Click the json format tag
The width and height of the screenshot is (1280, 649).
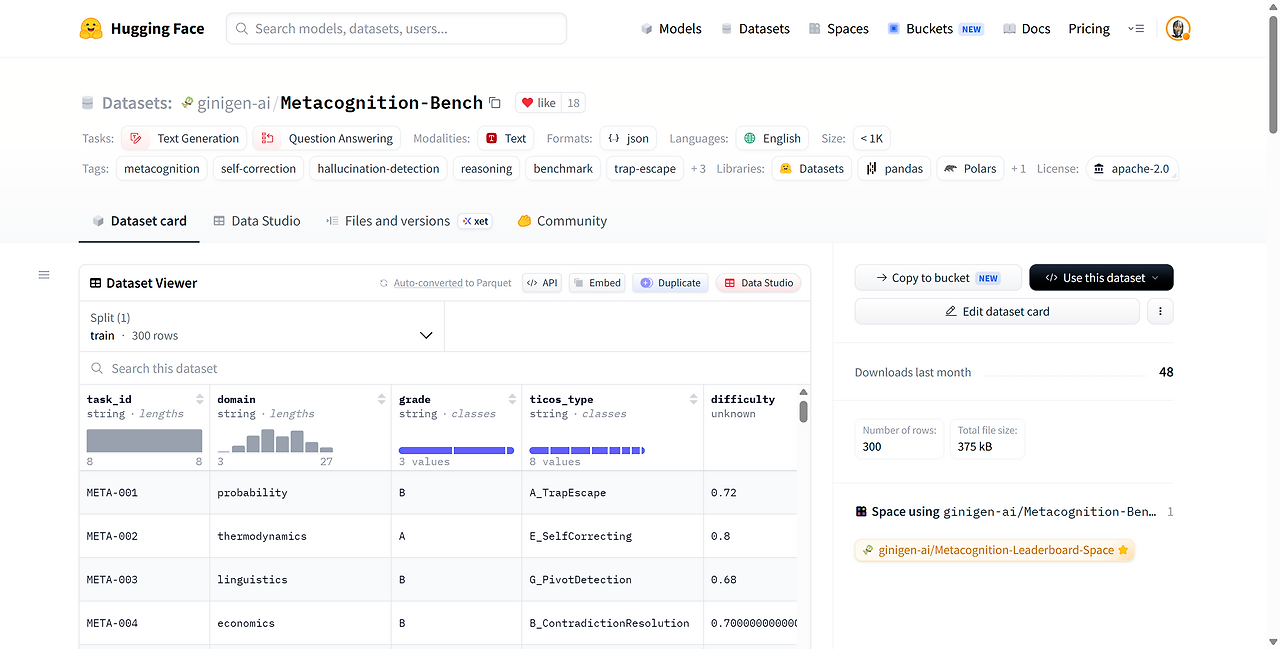(628, 138)
